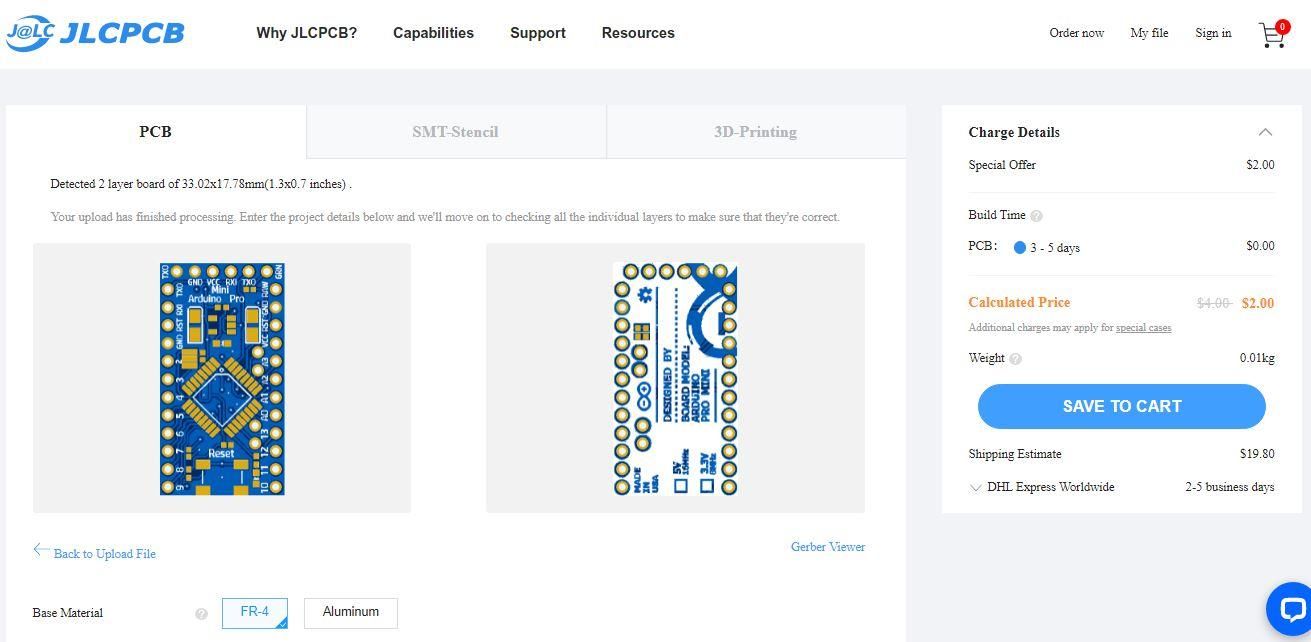Screen dimensions: 1311x642
Task: Click the Build Time help icon
Action: (x=1036, y=216)
